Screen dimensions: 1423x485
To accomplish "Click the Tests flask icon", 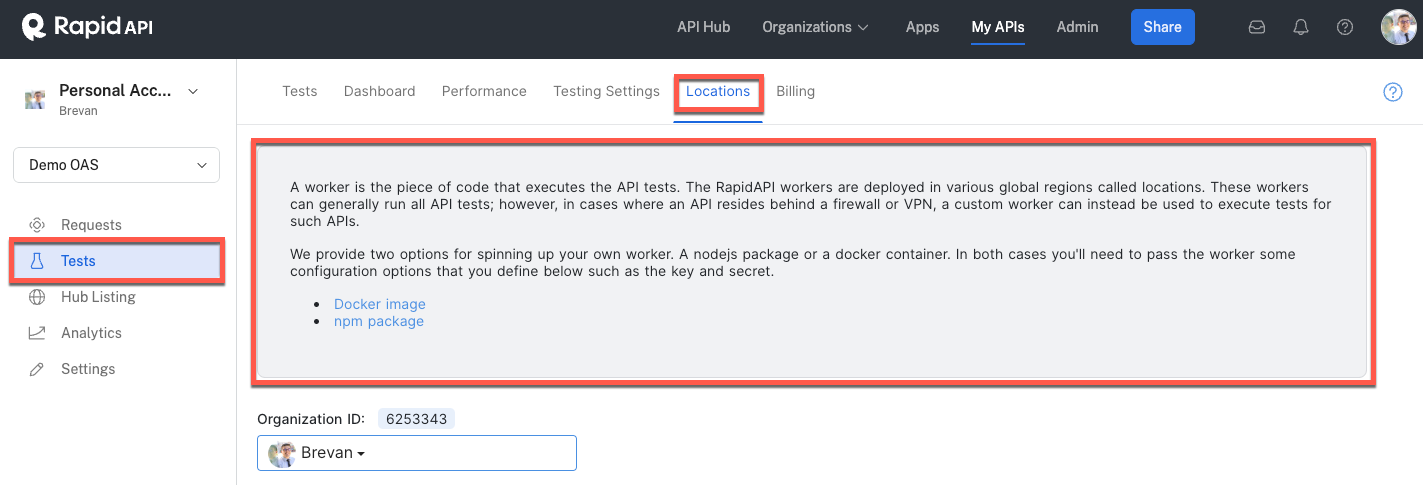I will tap(37, 261).
